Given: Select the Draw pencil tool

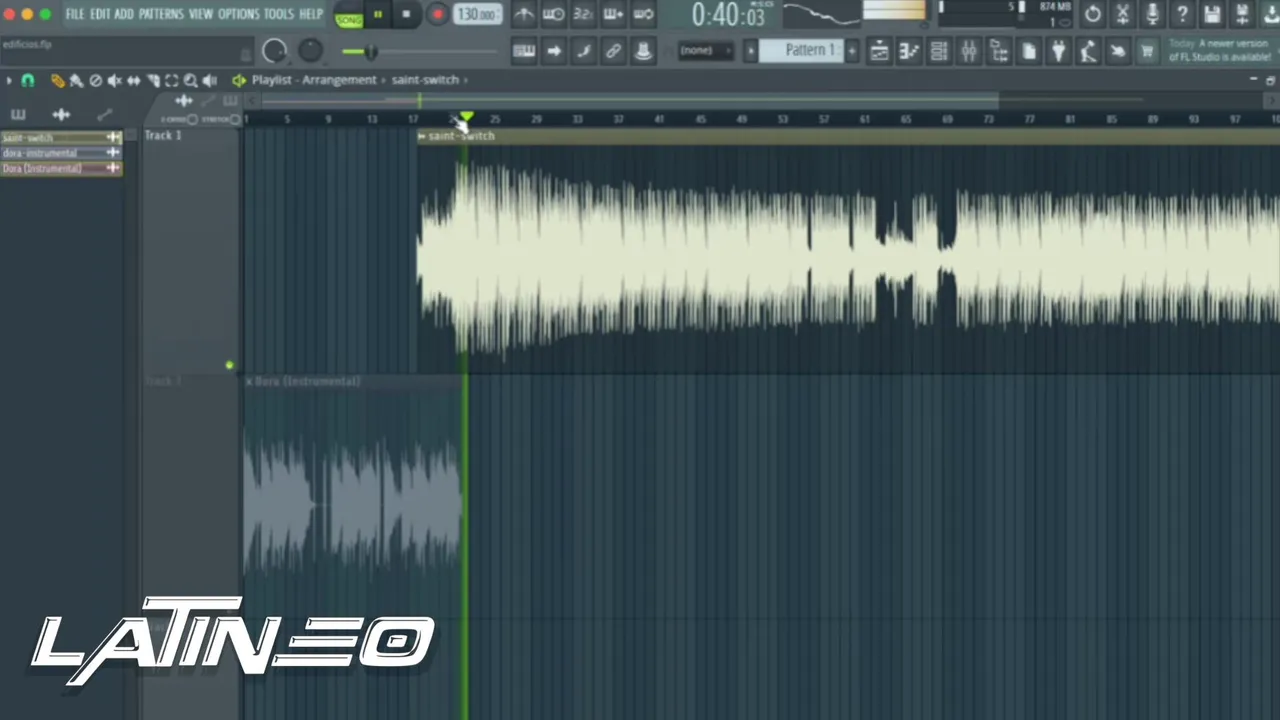Looking at the screenshot, I should (57, 80).
